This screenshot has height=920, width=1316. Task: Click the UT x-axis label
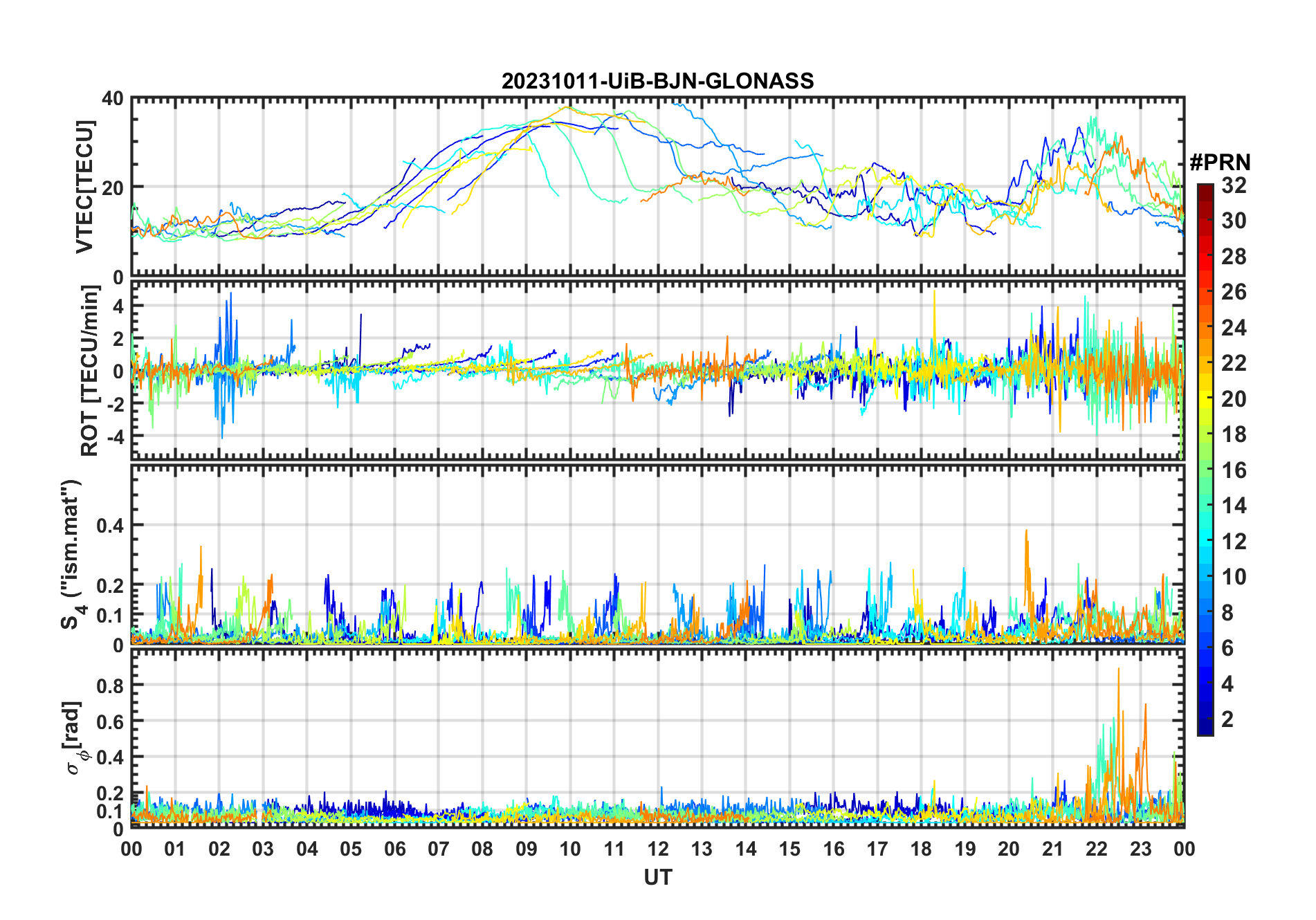click(657, 878)
